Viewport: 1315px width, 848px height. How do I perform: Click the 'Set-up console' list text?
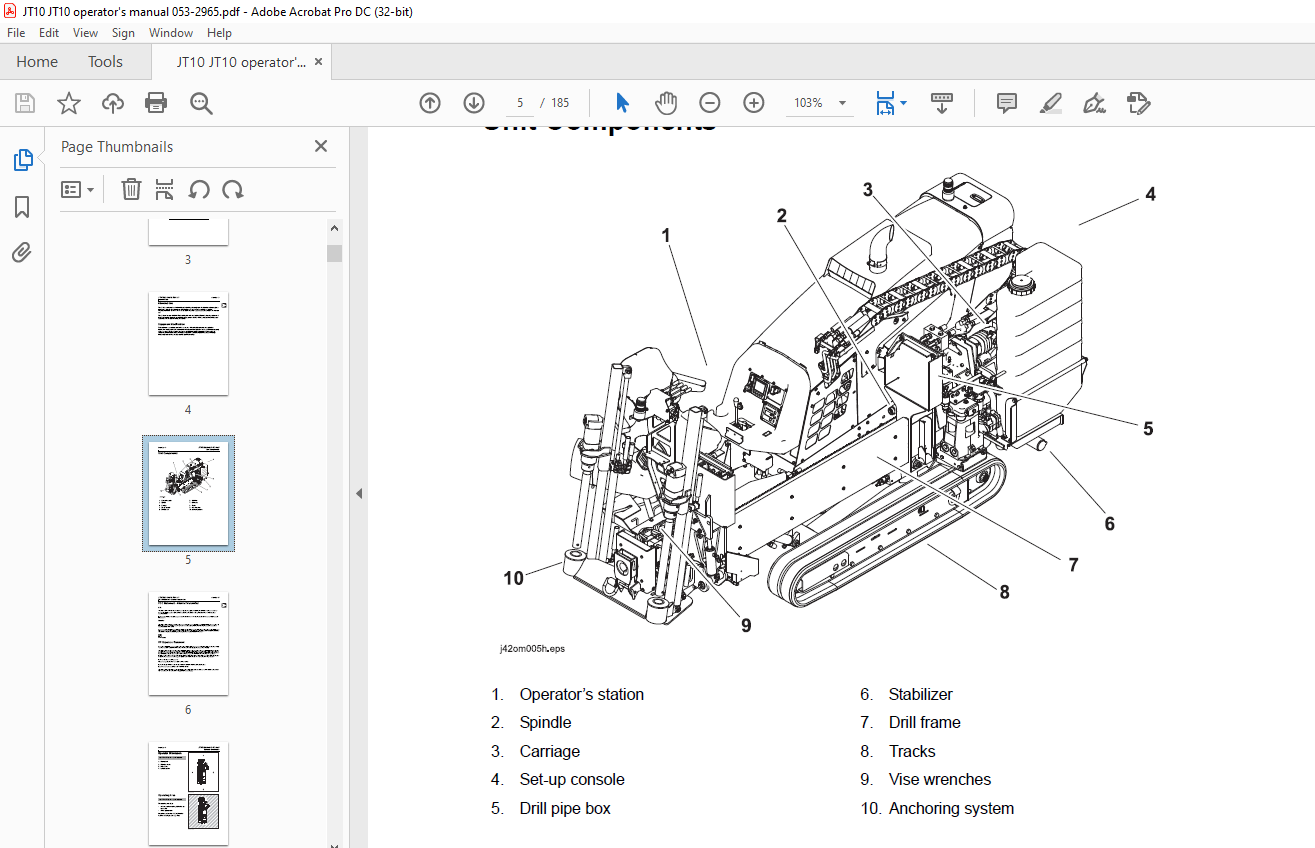[x=571, y=779]
